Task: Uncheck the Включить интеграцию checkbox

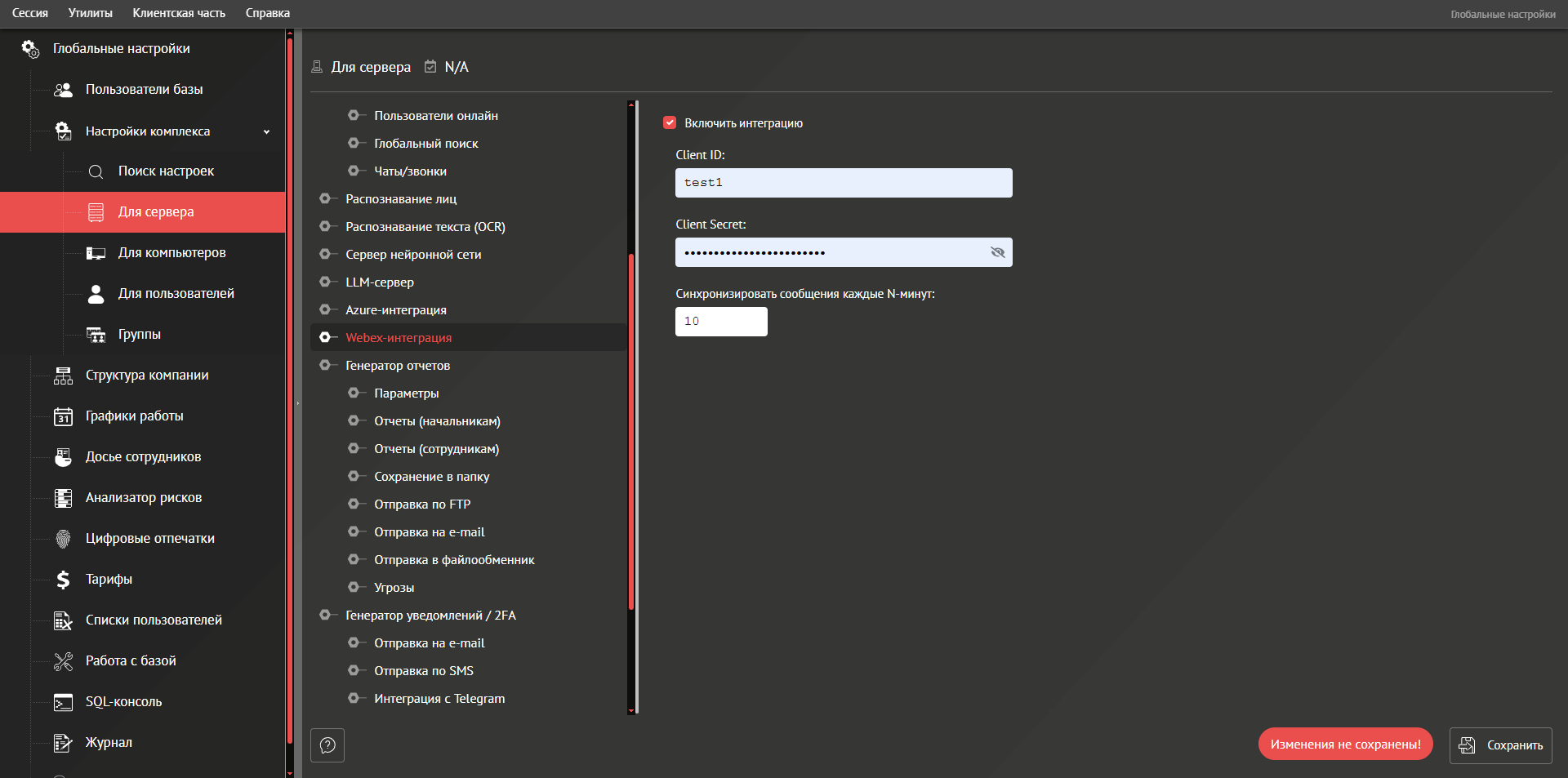Action: [670, 123]
